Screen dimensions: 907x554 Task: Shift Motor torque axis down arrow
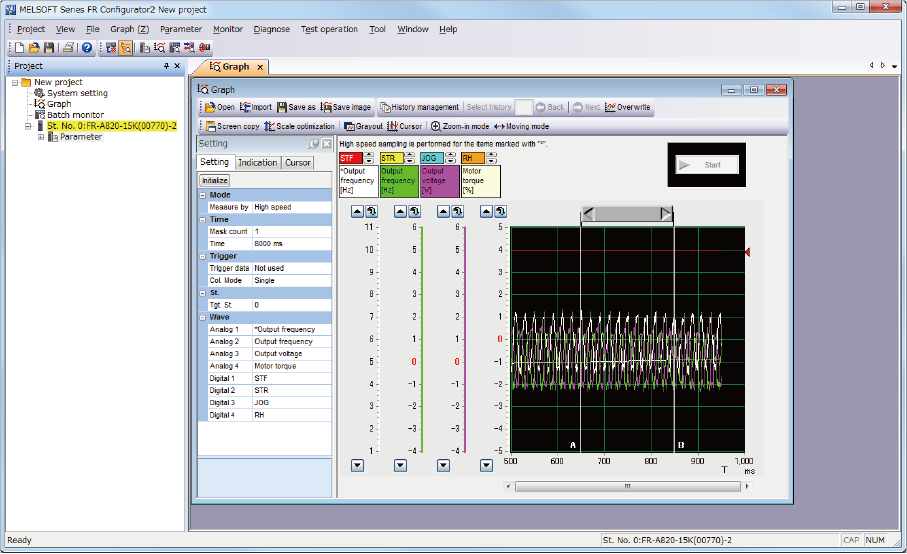486,466
